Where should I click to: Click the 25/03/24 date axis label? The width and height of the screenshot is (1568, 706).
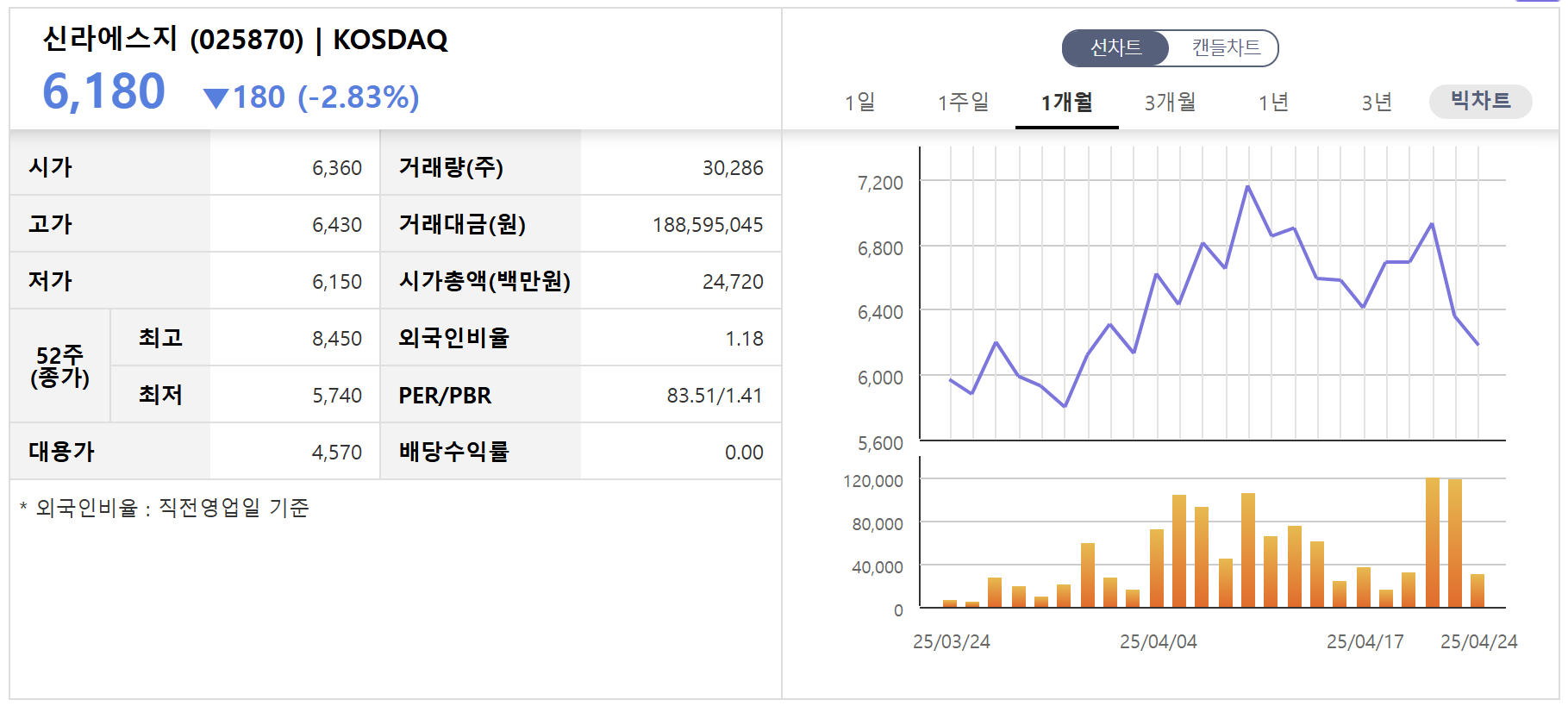[952, 641]
